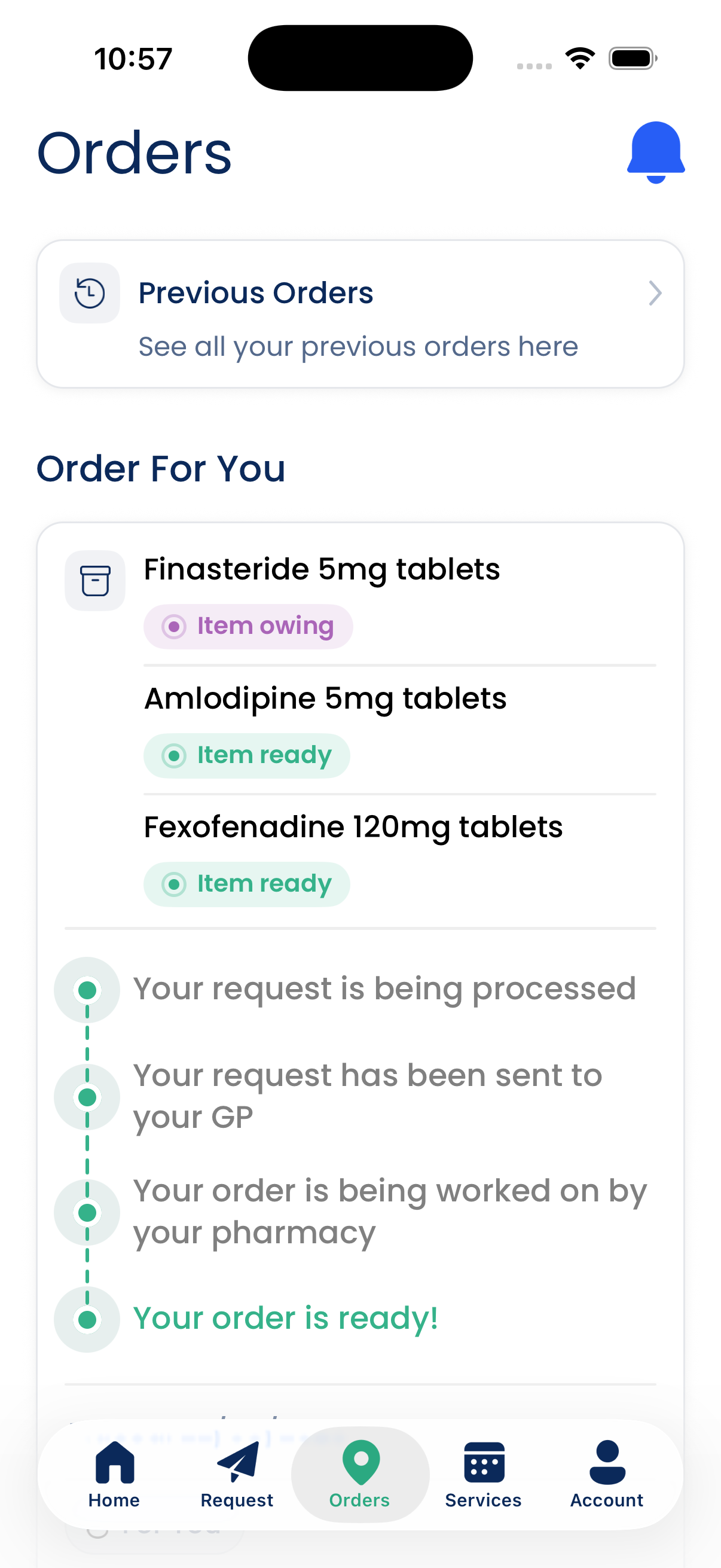Click the 'Your request is being processed' progress dot
Viewport: 721px width, 1568px height.
tap(87, 990)
